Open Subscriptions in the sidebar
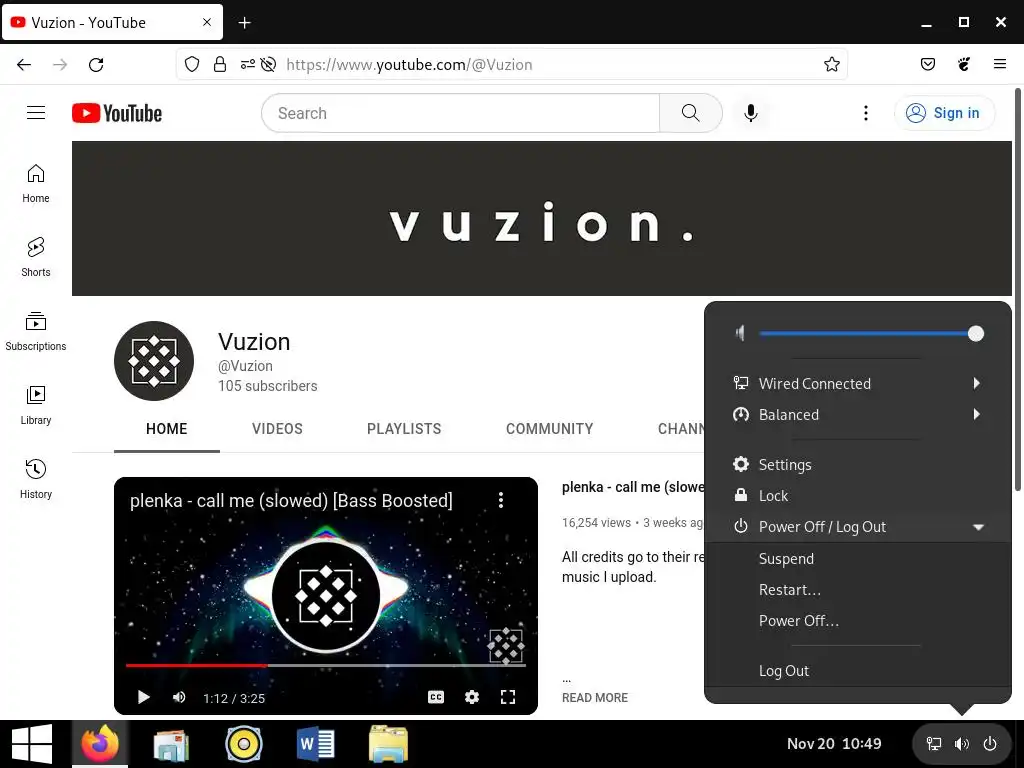The image size is (1024, 768). (x=36, y=331)
